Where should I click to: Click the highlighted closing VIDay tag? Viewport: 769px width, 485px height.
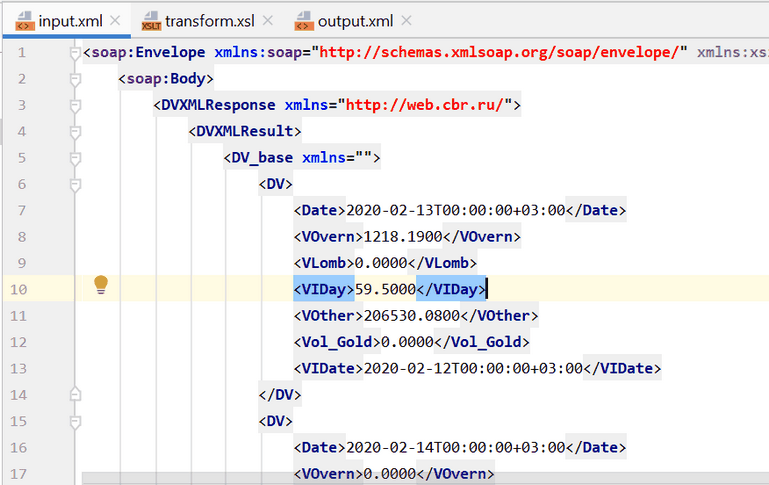click(x=450, y=289)
